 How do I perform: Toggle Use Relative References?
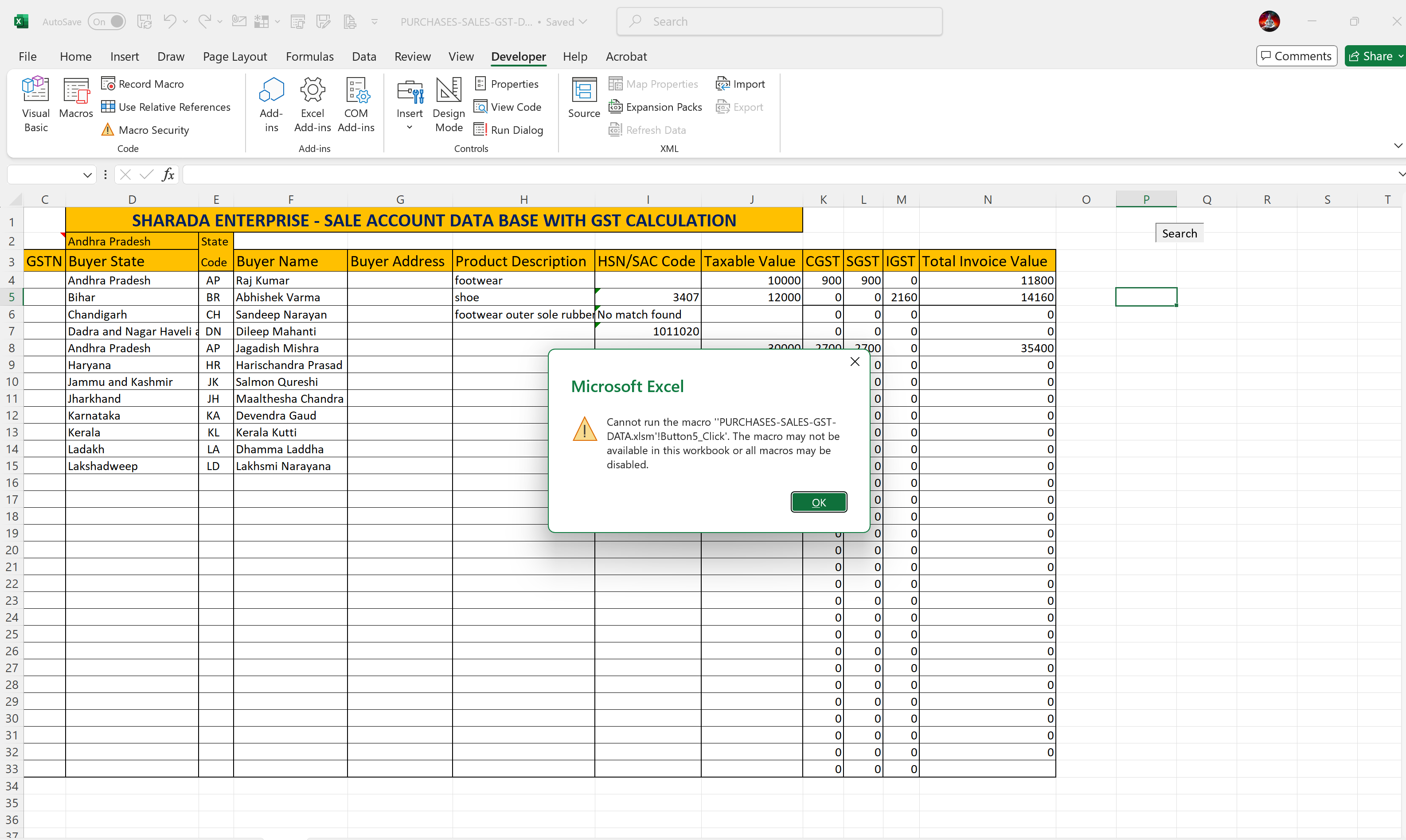point(166,107)
